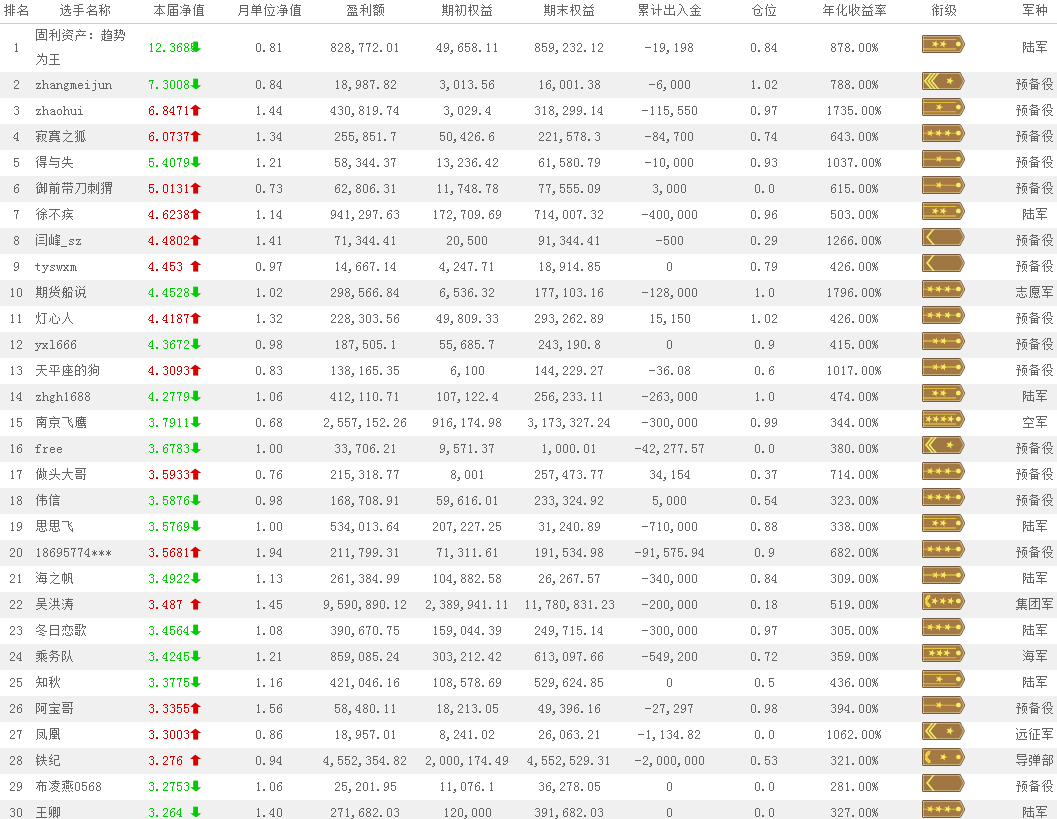Select player name yxl666
Image resolution: width=1057 pixels, height=819 pixels.
[56, 344]
